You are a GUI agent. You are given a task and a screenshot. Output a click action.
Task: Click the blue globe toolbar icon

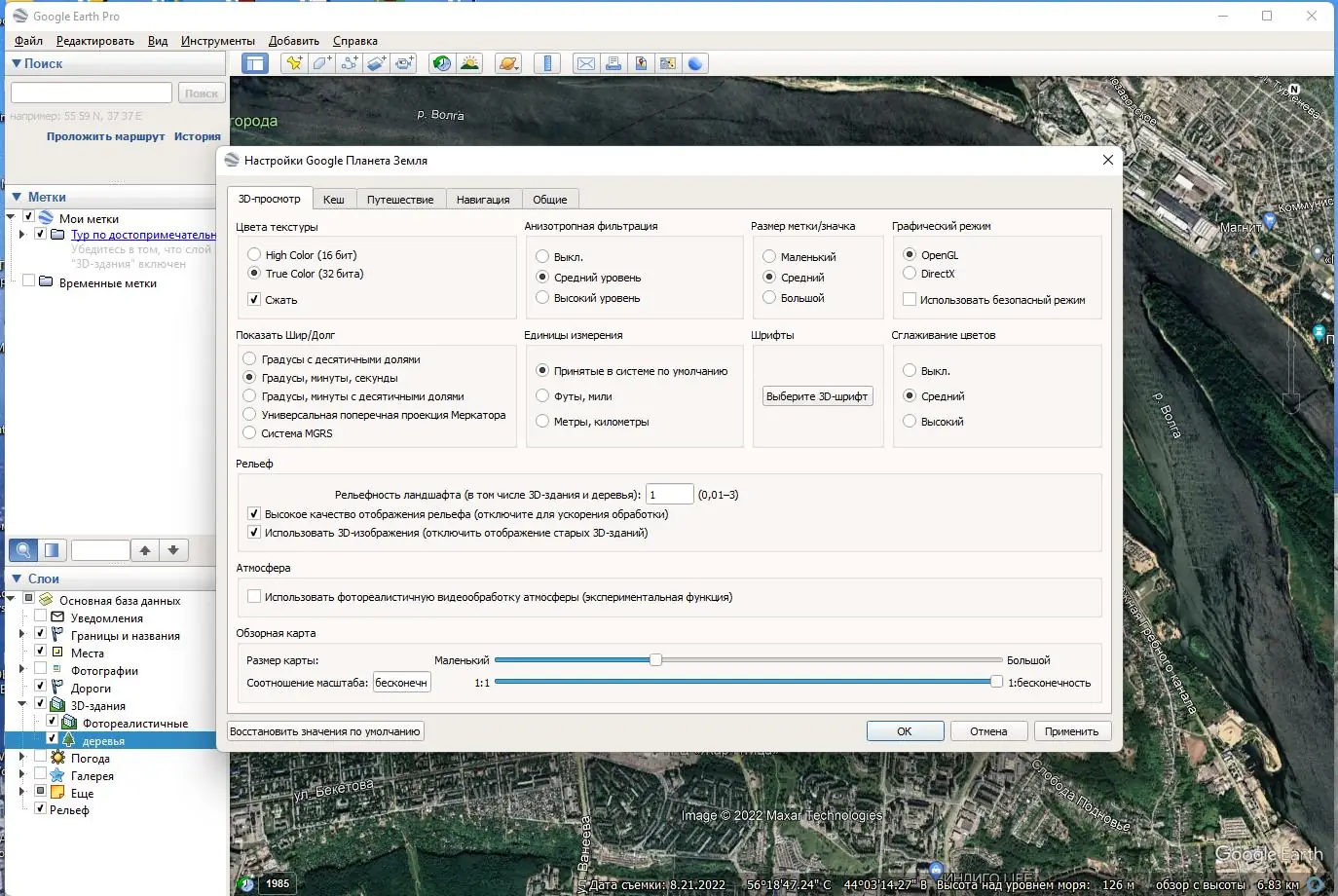[x=694, y=63]
